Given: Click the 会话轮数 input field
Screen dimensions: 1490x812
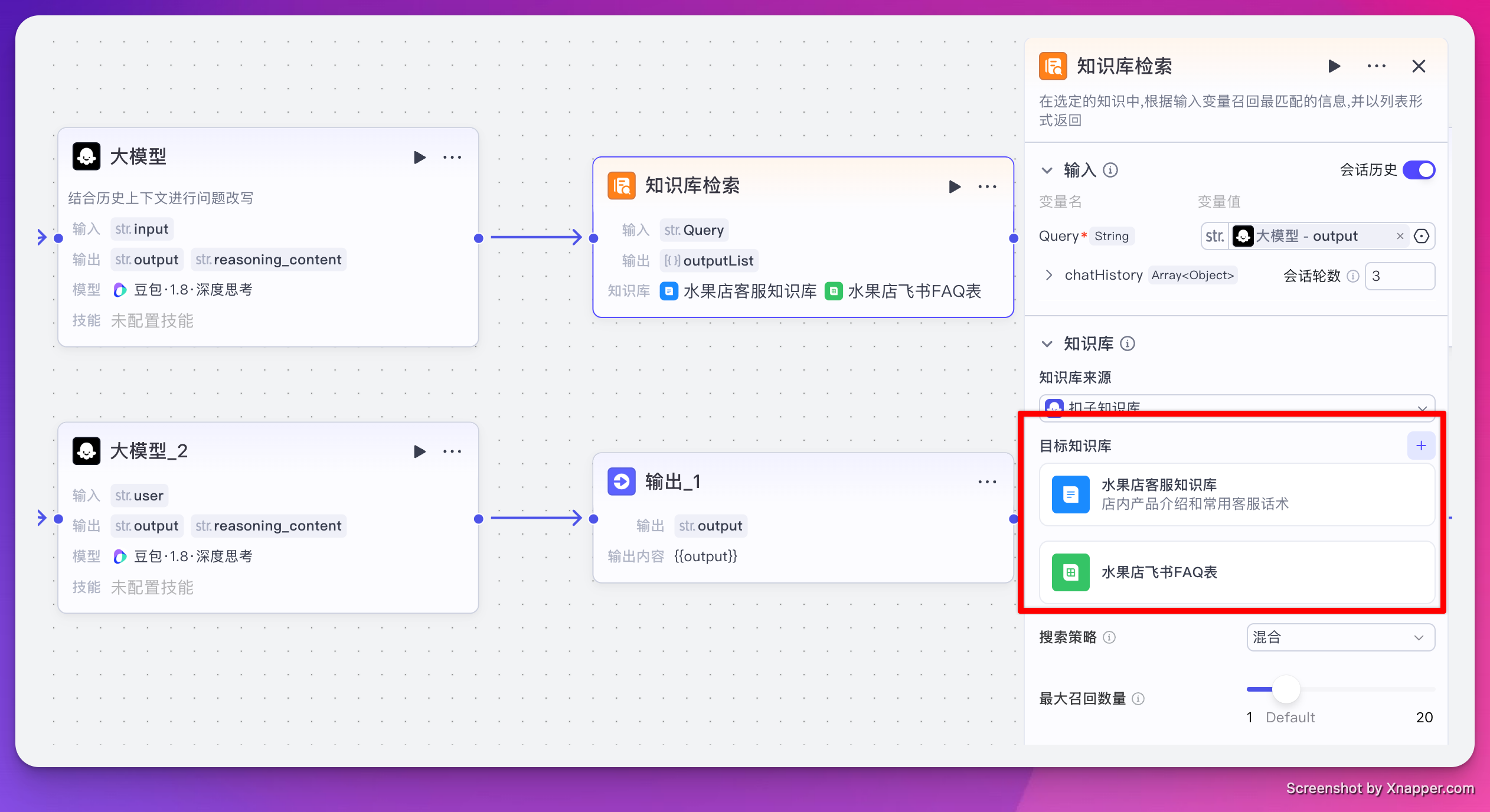Looking at the screenshot, I should pos(1399,276).
